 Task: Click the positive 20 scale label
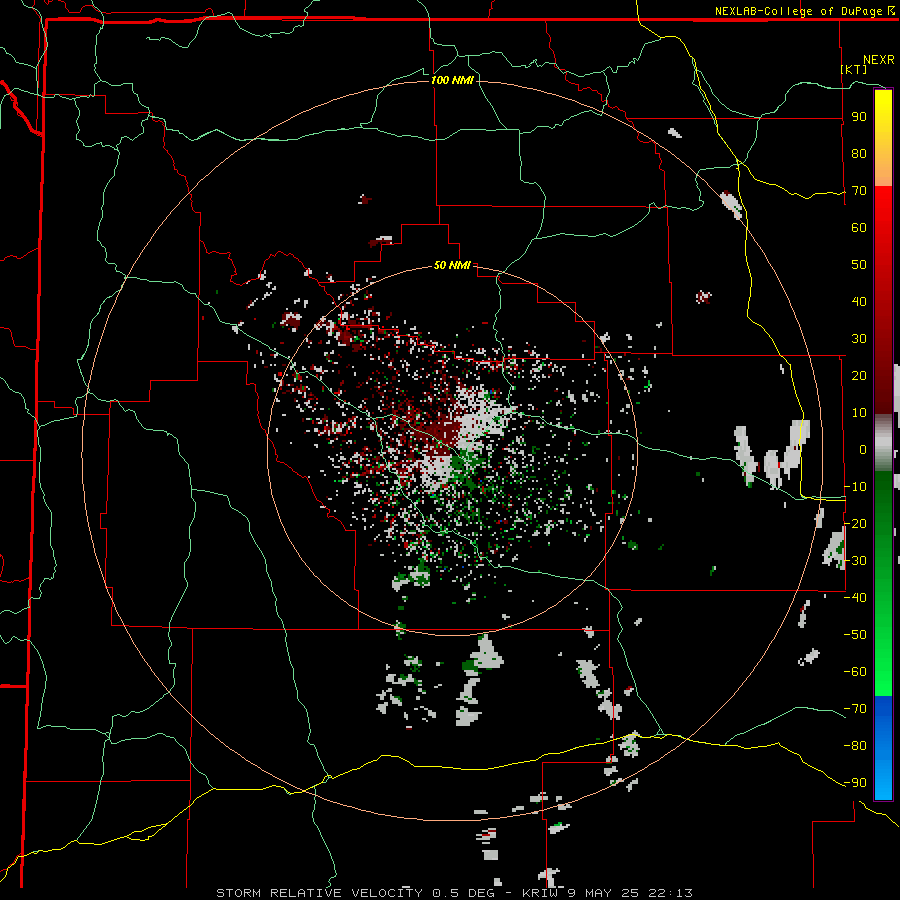tap(859, 375)
